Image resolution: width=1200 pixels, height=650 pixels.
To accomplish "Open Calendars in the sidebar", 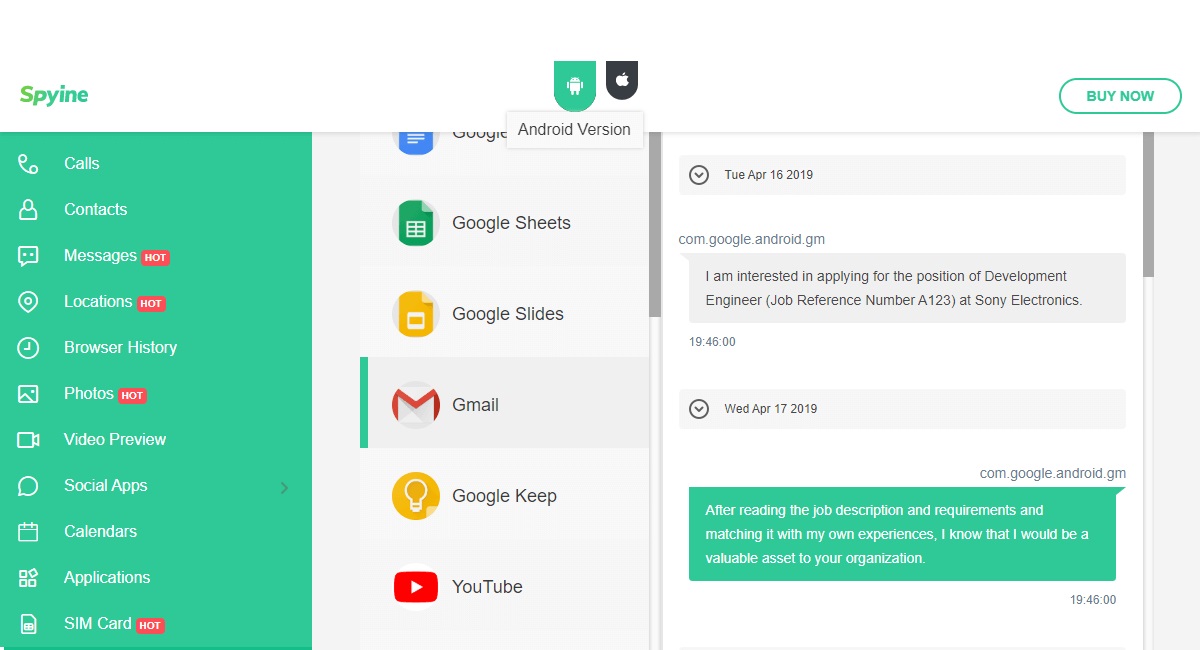I will 100,532.
